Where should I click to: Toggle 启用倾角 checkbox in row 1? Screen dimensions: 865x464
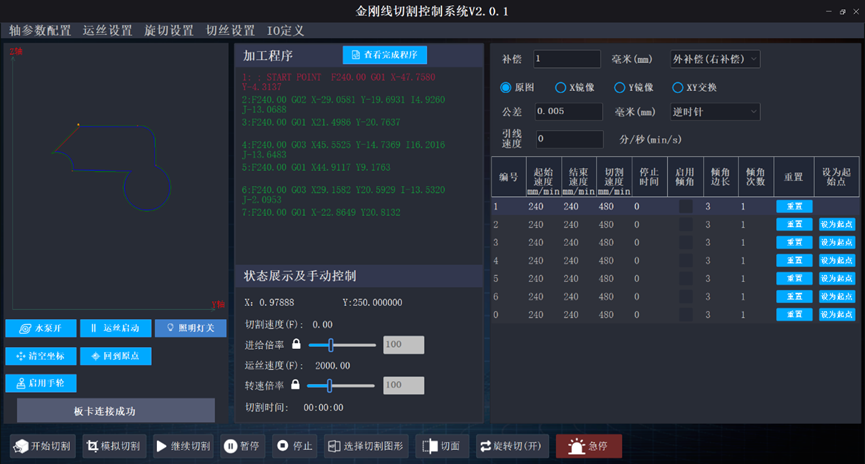click(686, 206)
